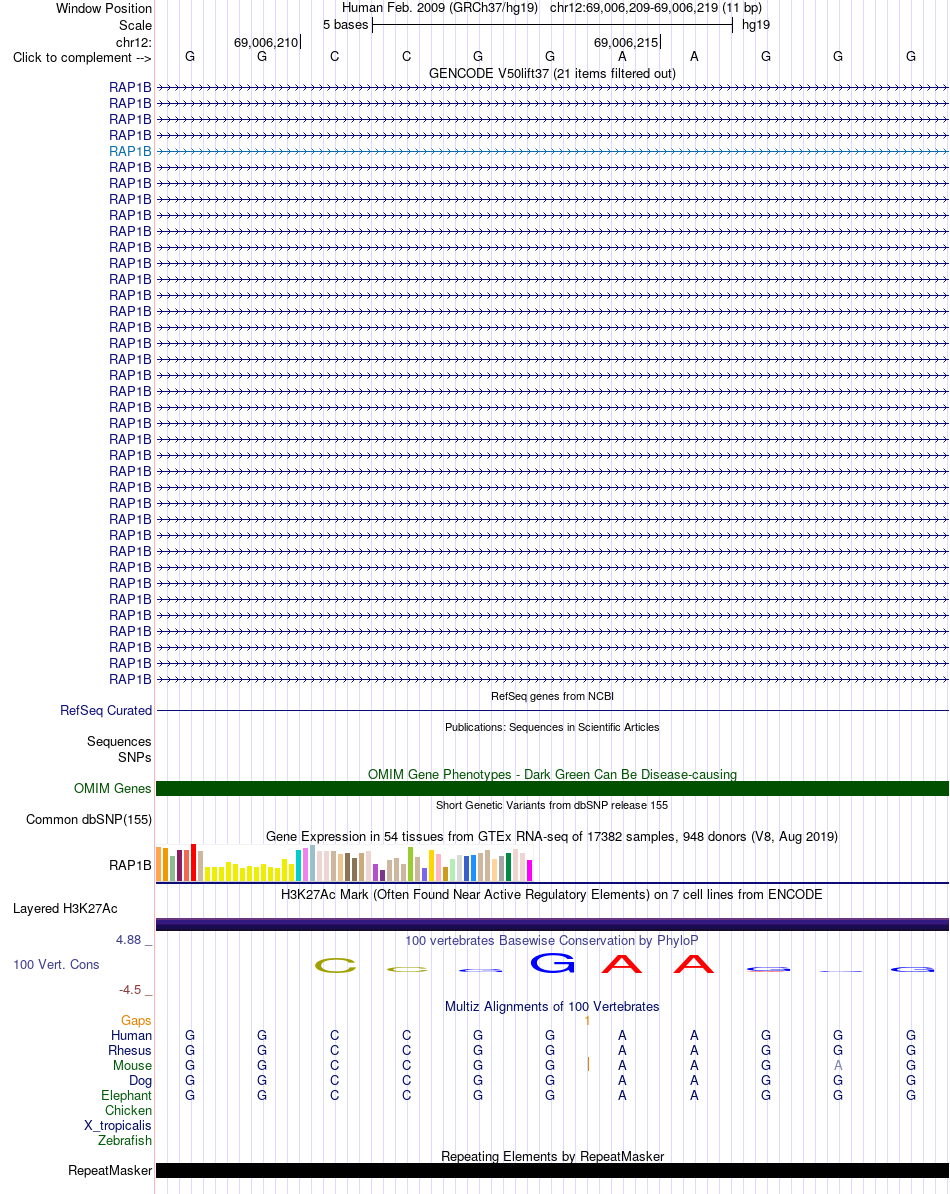Click the first red A in PhyloP logo
Image resolution: width=950 pixels, height=1194 pixels.
click(x=622, y=964)
